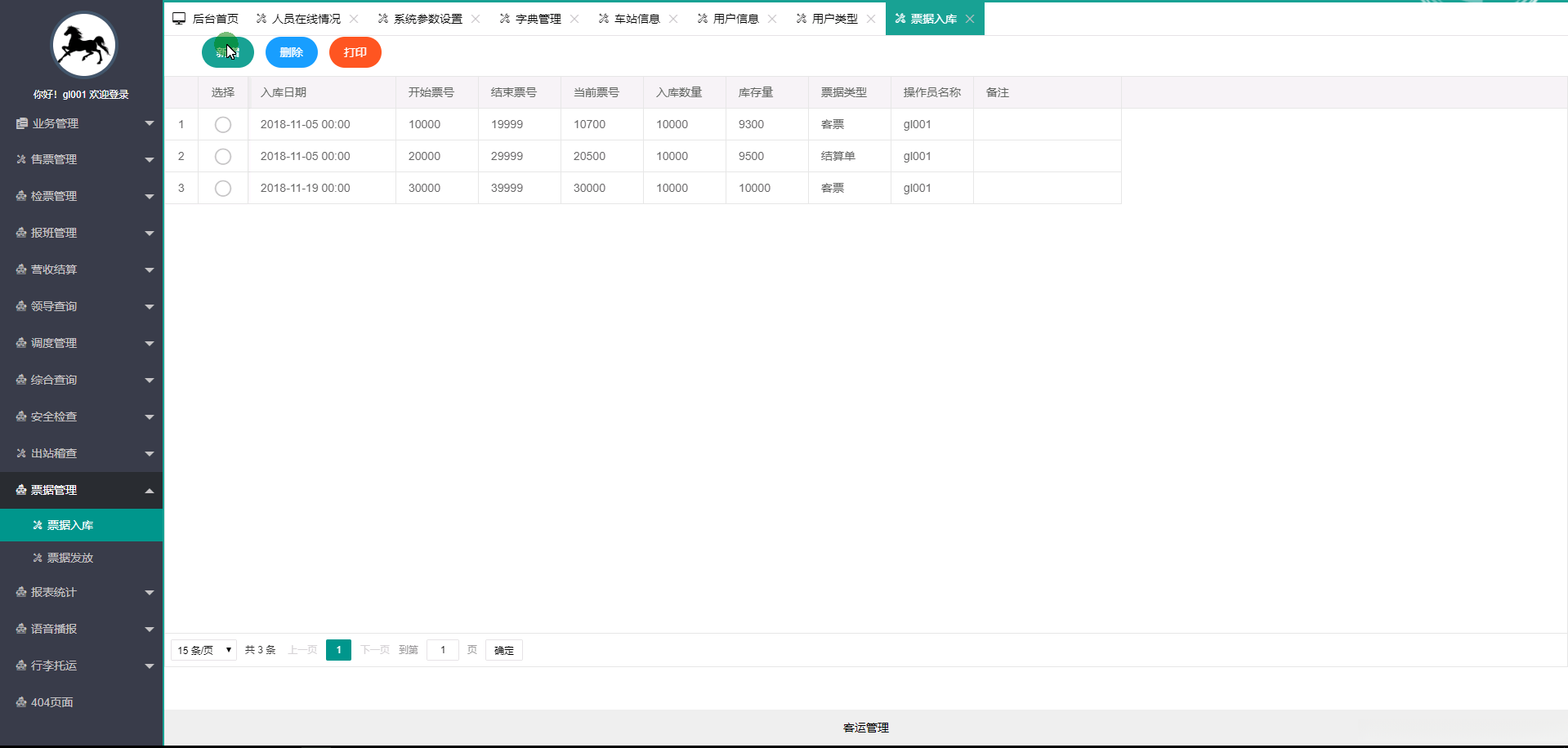Close the 用户类型 tab
1568x748 pixels.
click(871, 19)
